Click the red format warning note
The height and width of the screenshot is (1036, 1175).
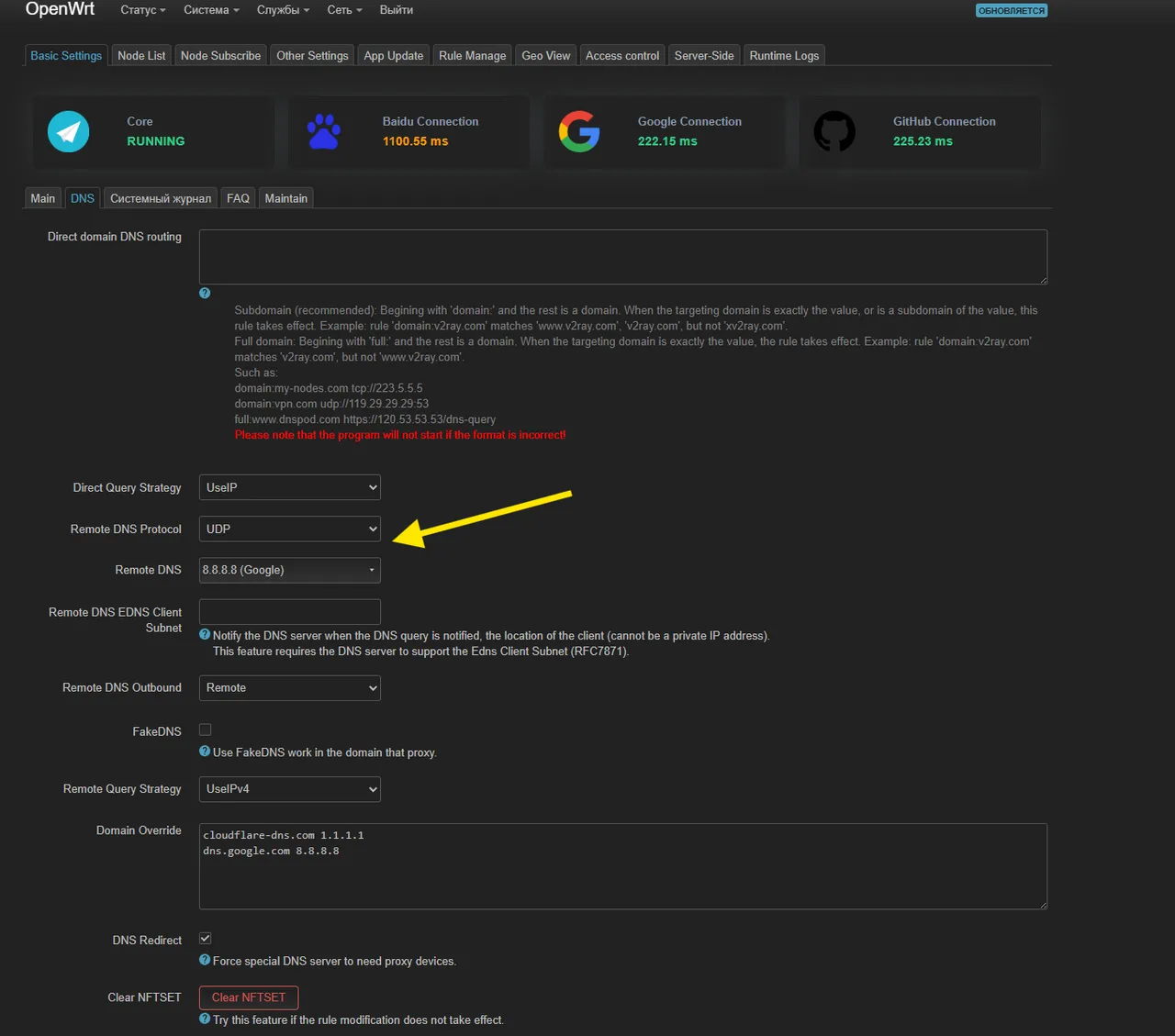point(400,435)
